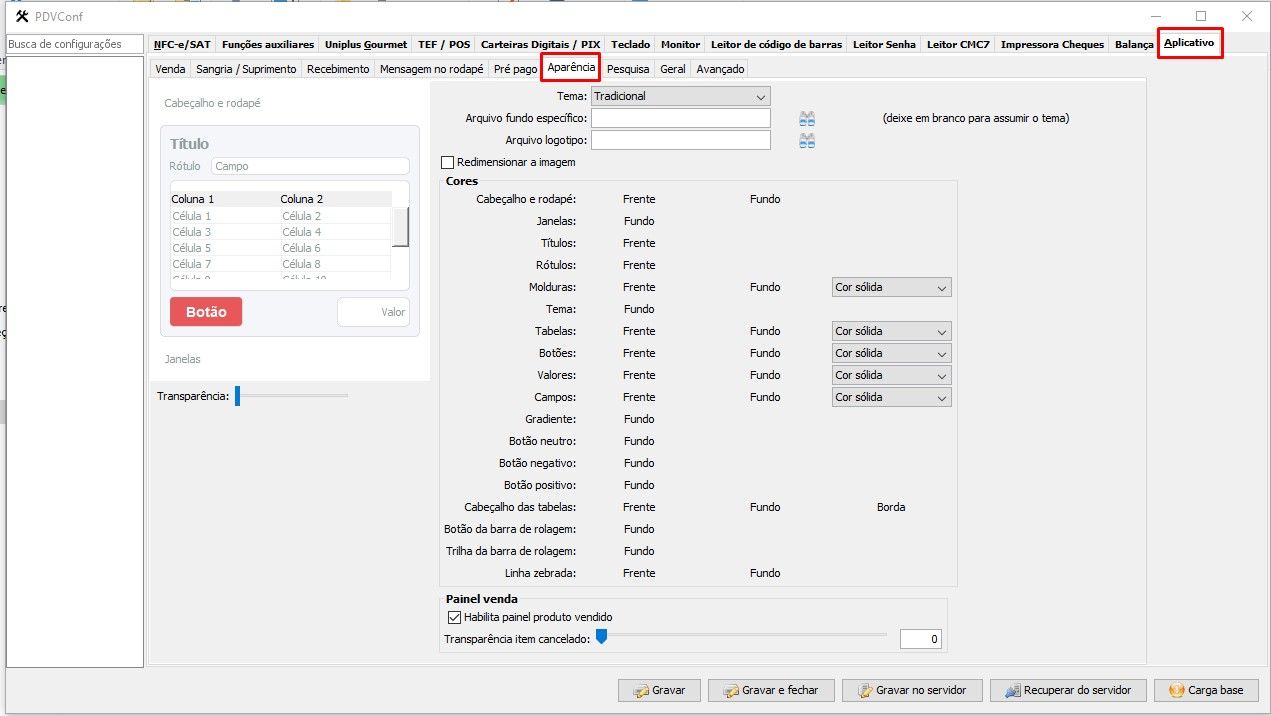Uncheck Habilita painel produto vendido

[455, 617]
